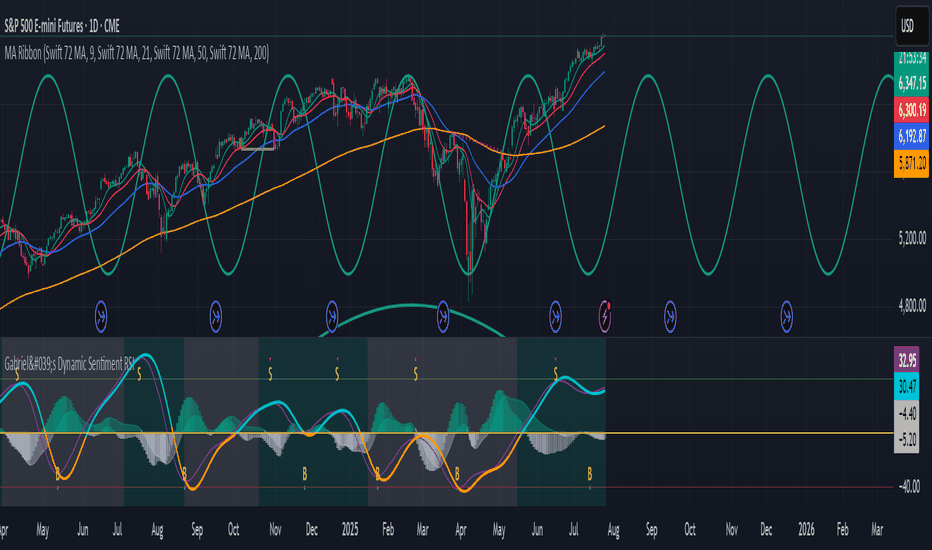Click the B buy signal in late November 2024
Viewport: 932px width, 550px height.
coord(304,474)
